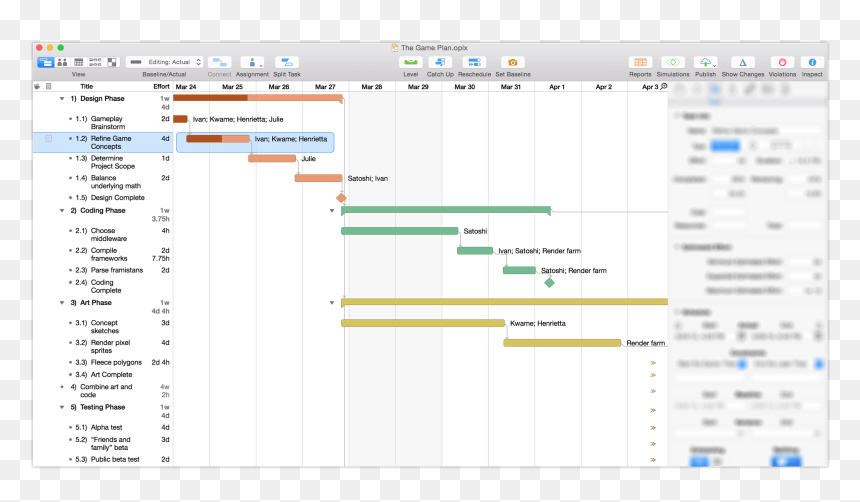Click the Design Phase summary bar
The height and width of the screenshot is (502, 860).
click(258, 98)
